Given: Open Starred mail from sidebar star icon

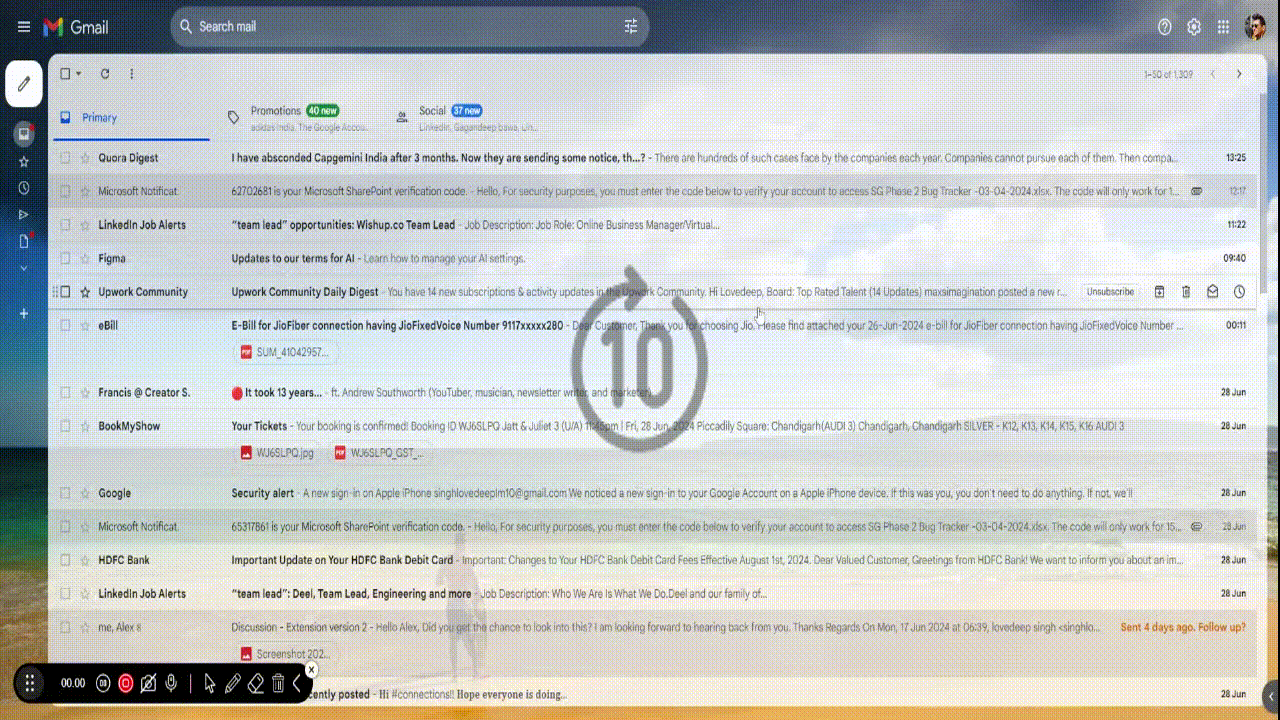Looking at the screenshot, I should [24, 161].
